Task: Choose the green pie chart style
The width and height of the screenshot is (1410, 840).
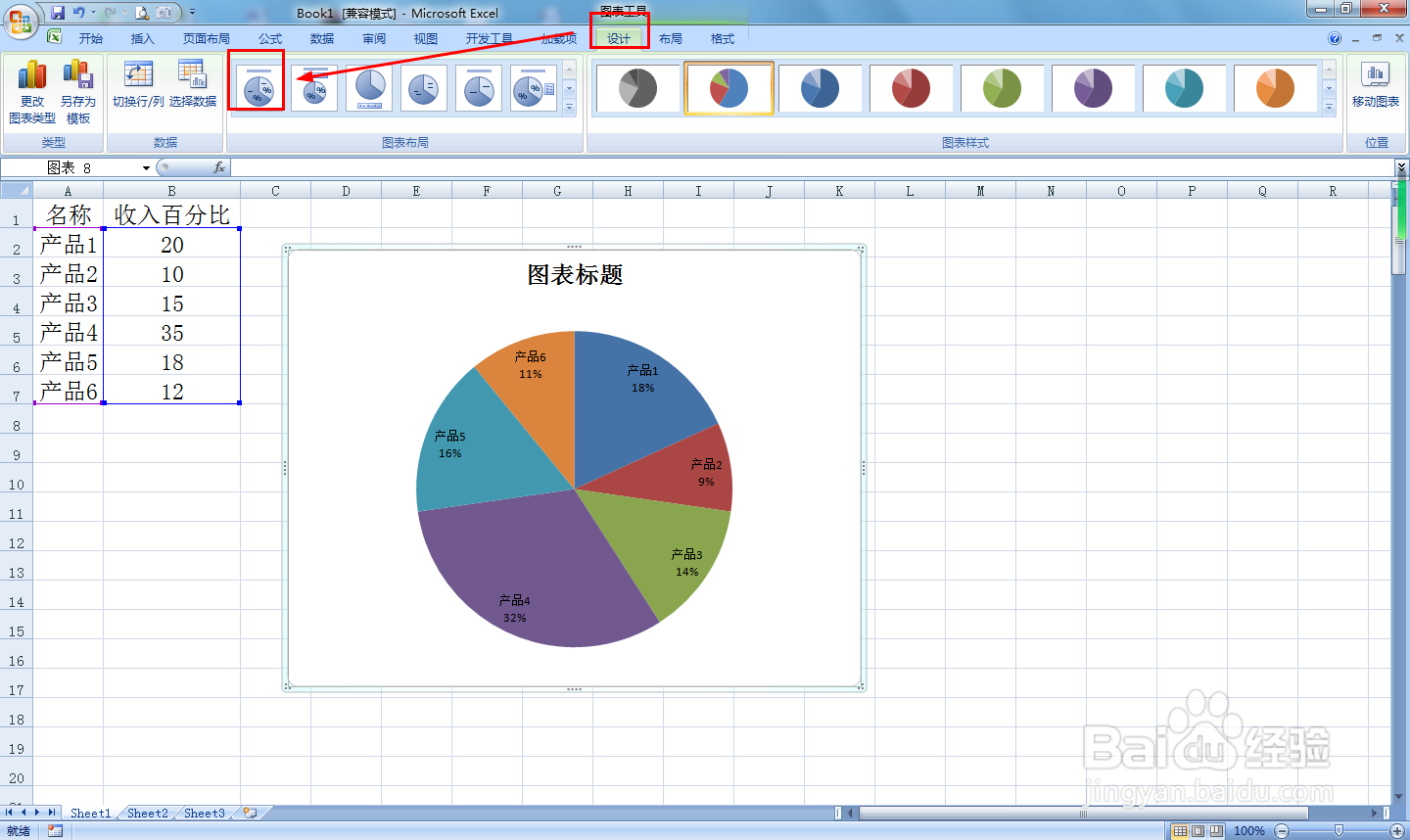Action: pos(1002,88)
